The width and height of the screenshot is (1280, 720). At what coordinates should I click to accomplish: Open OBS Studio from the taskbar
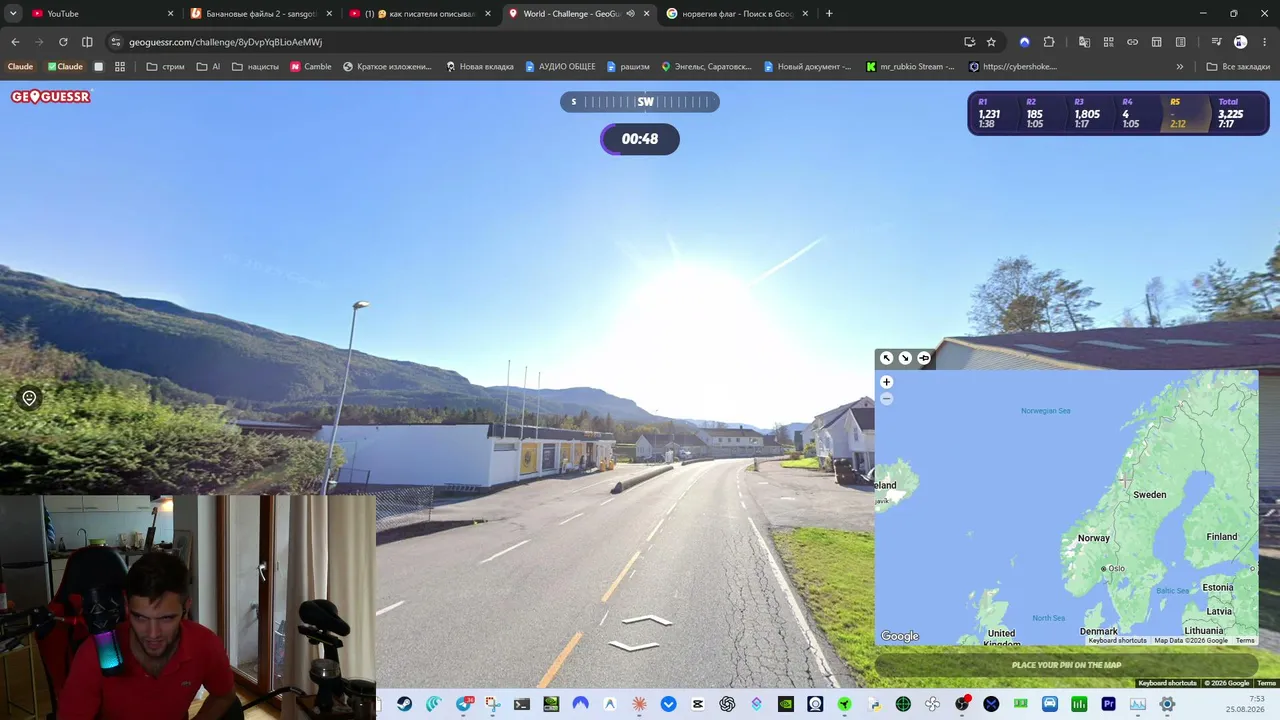[962, 704]
